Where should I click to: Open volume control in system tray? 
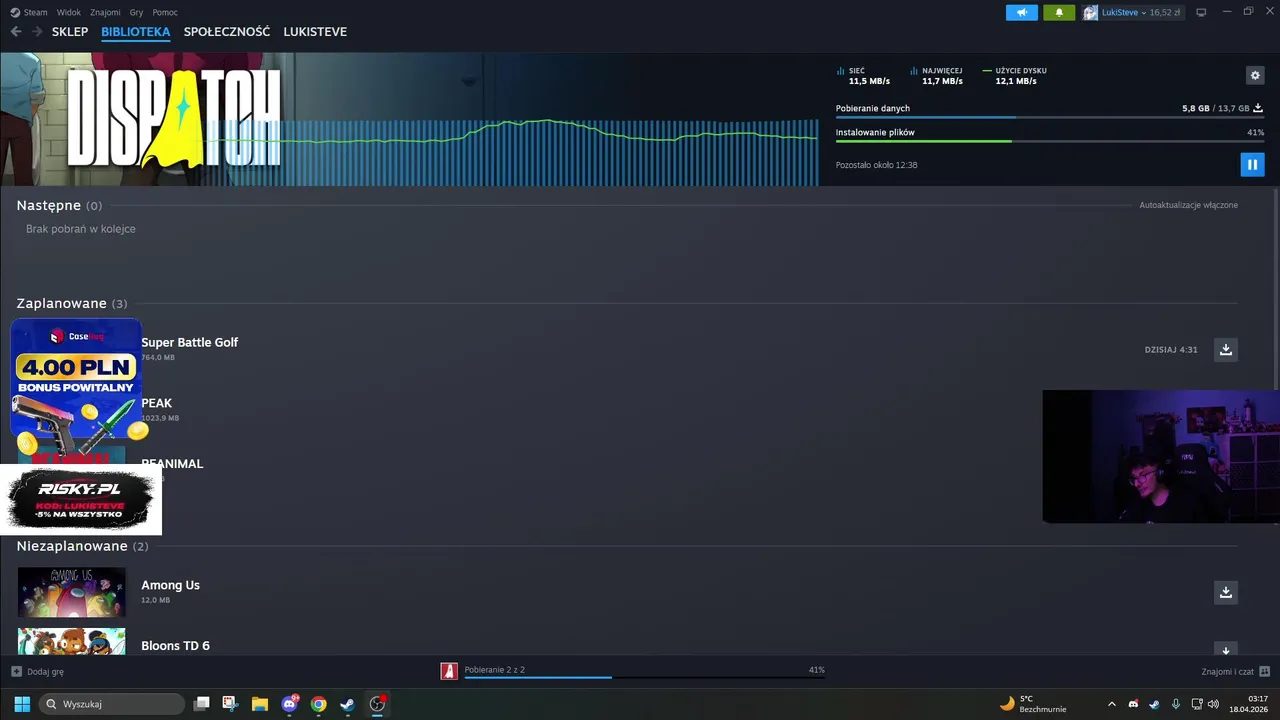tap(1213, 704)
